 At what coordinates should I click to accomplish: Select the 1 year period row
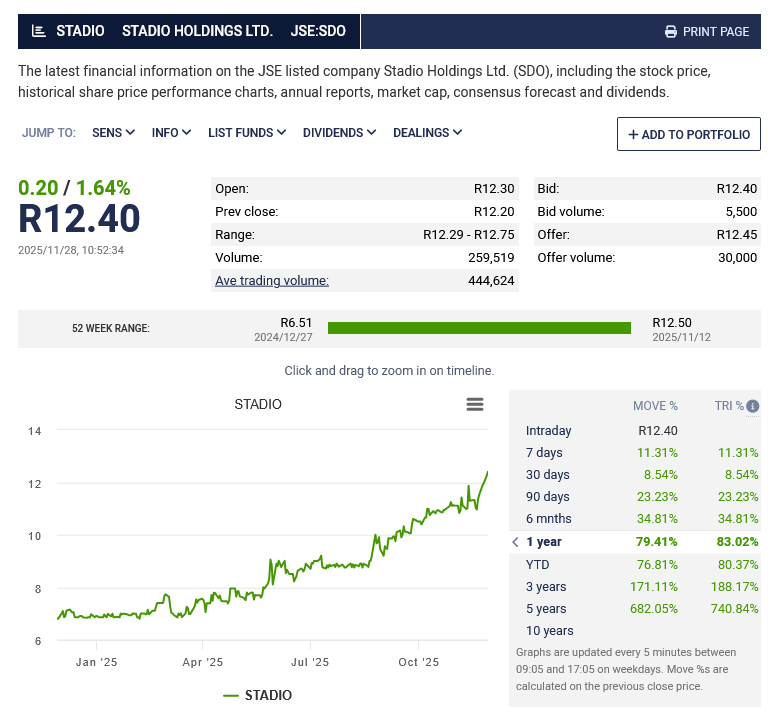[635, 542]
